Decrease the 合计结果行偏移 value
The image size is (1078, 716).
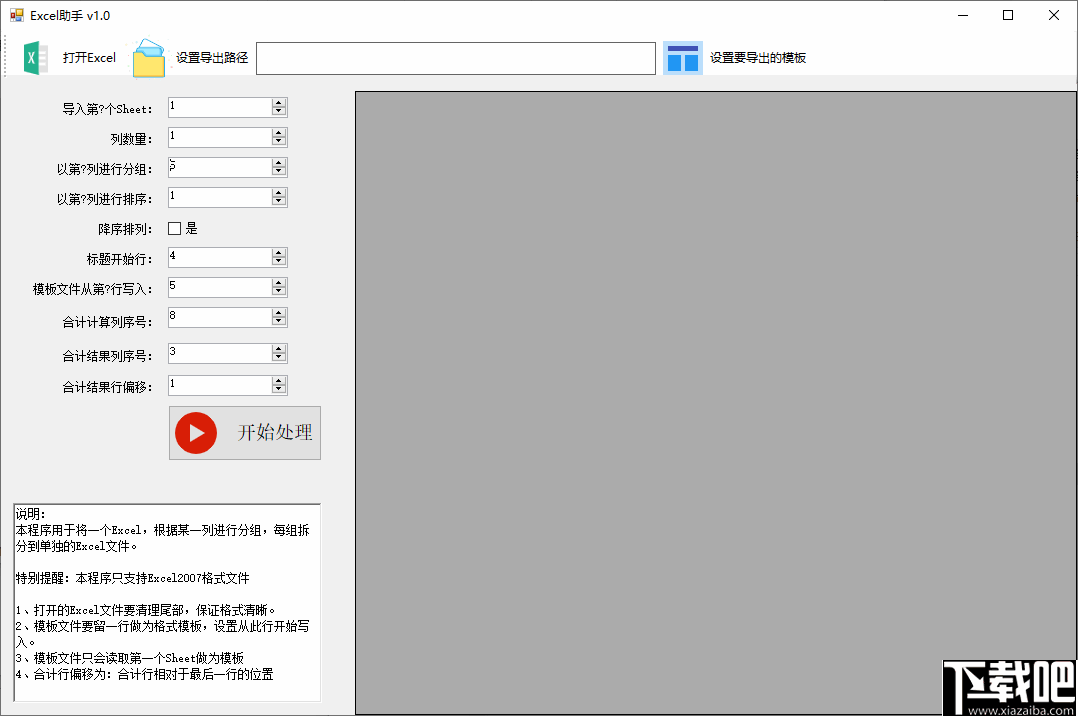(x=279, y=389)
